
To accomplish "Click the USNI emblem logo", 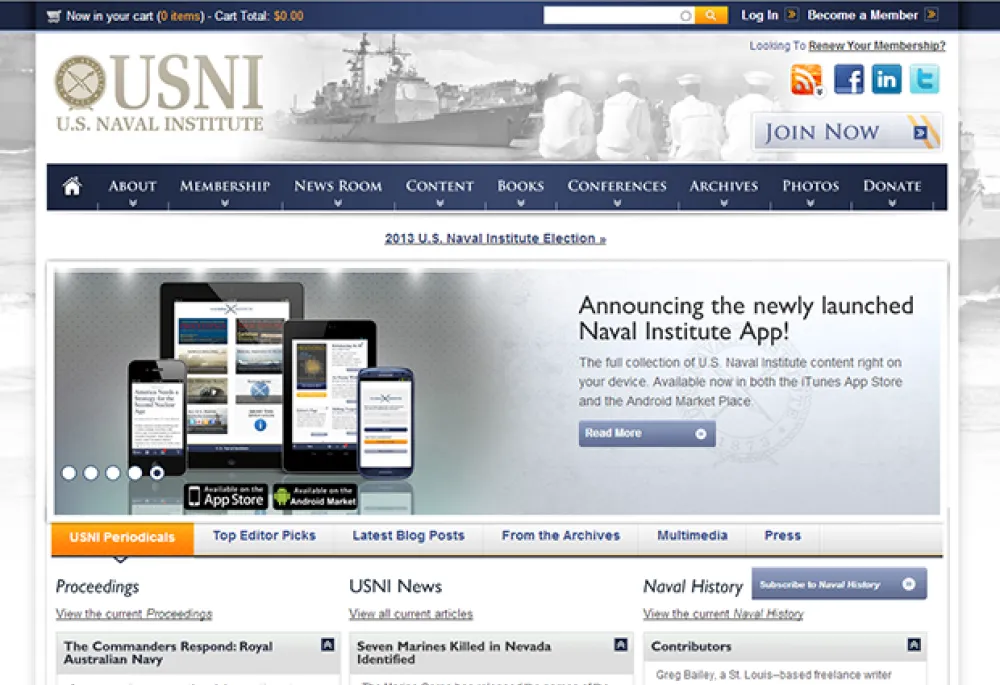I will coord(80,82).
